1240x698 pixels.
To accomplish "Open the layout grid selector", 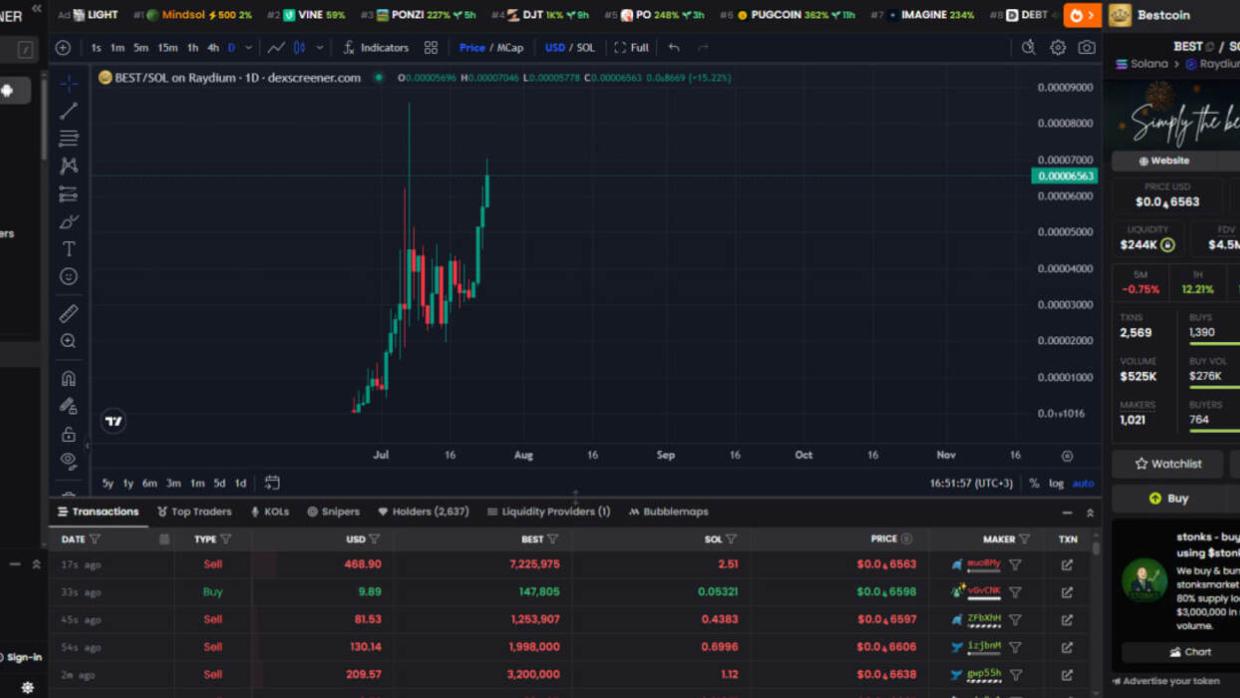I will pyautogui.click(x=431, y=47).
